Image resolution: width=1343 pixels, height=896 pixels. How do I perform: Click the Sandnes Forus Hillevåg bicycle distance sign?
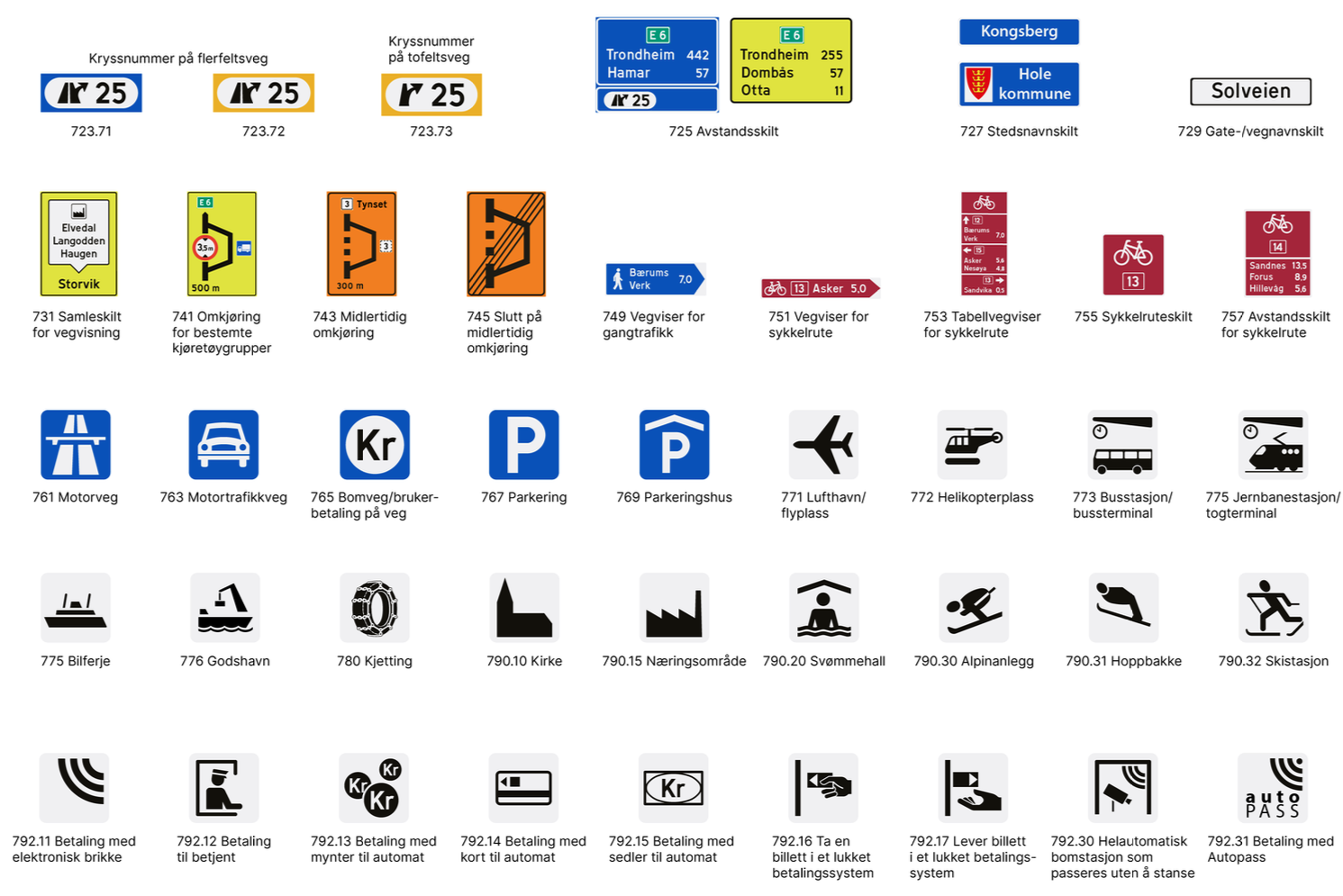point(1277,253)
